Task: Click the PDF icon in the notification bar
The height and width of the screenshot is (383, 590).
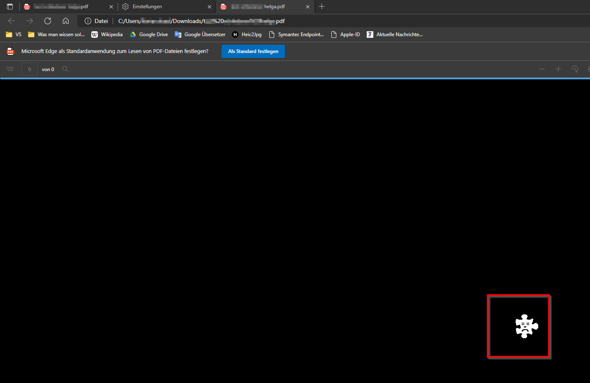Action: (11, 51)
